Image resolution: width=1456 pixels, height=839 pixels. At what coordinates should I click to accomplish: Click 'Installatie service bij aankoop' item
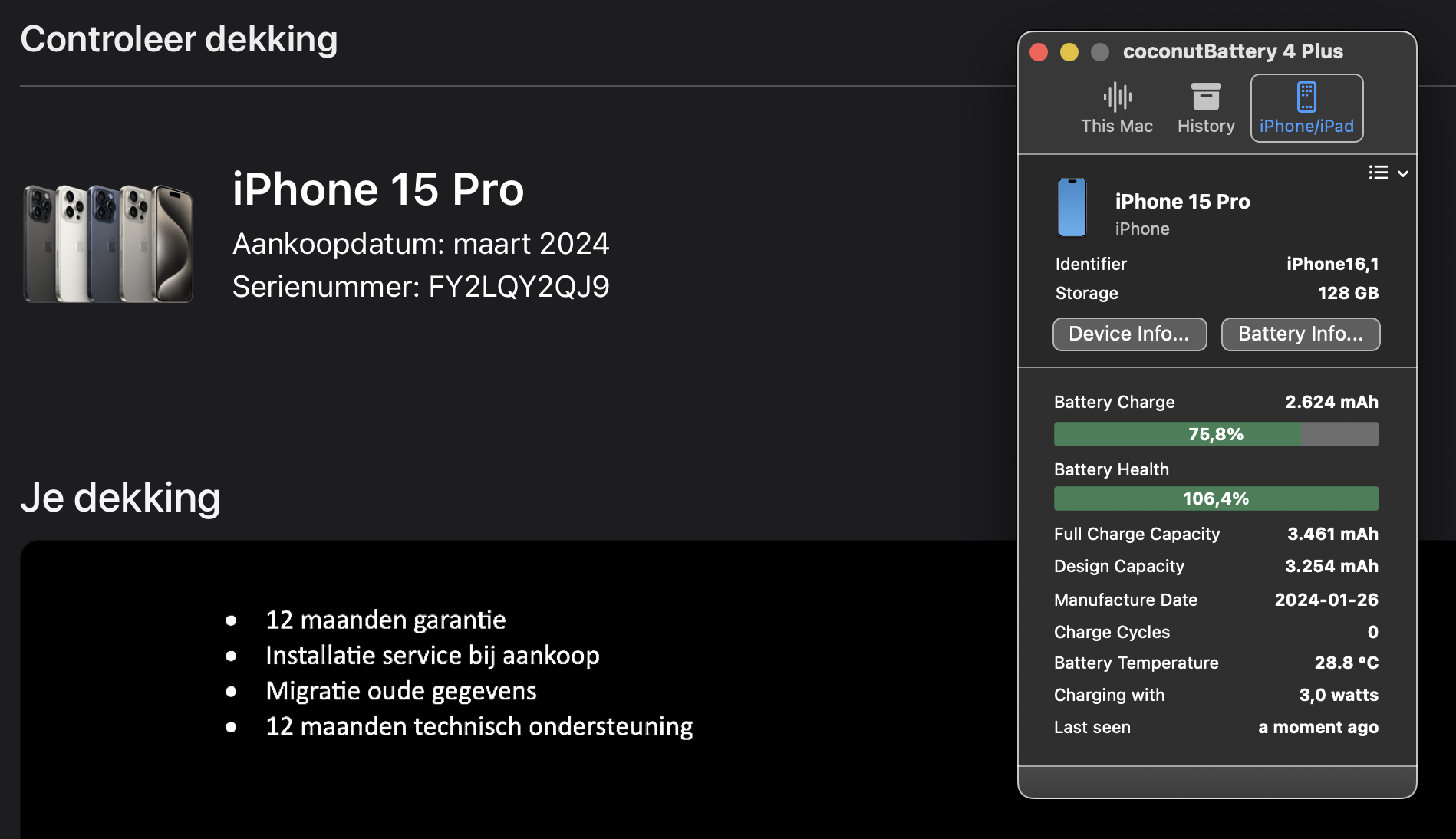coord(433,656)
